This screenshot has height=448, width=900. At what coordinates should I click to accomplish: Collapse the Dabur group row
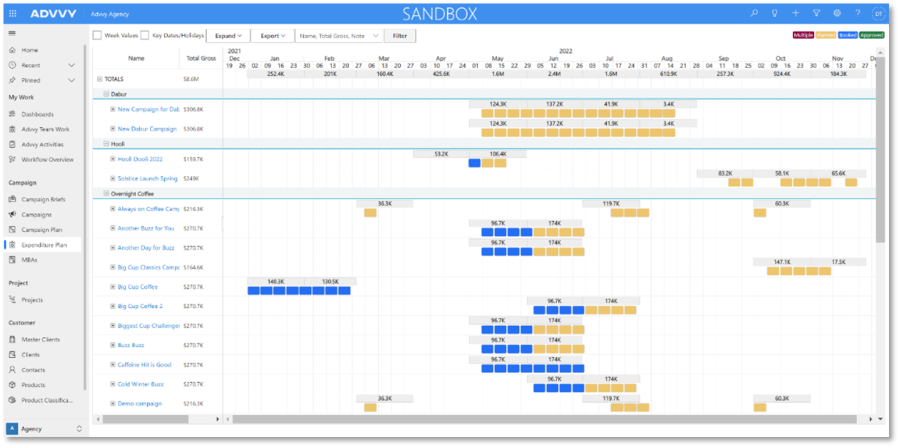106,93
